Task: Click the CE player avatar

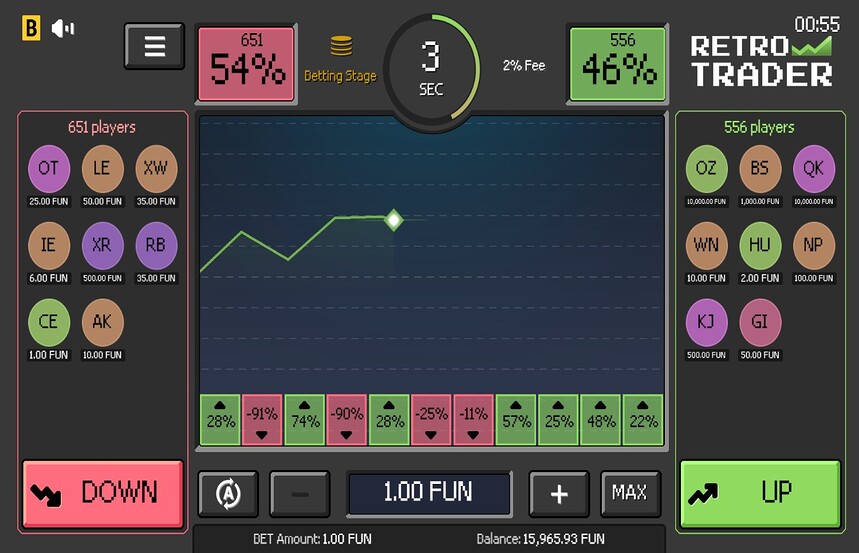Action: (x=49, y=322)
